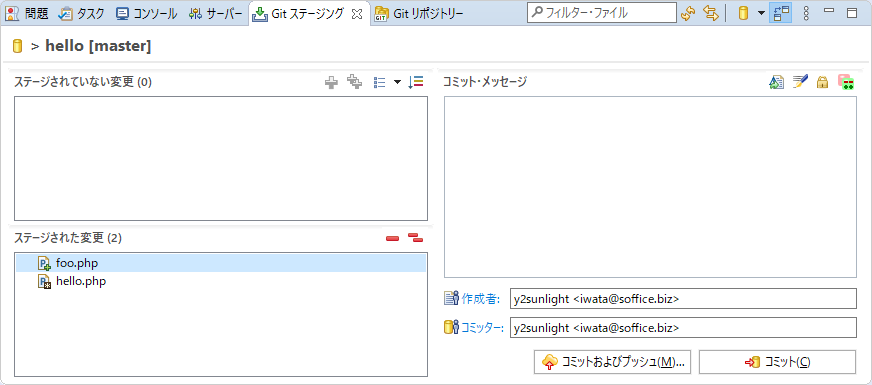Select foo.php in staged changes

point(221,263)
